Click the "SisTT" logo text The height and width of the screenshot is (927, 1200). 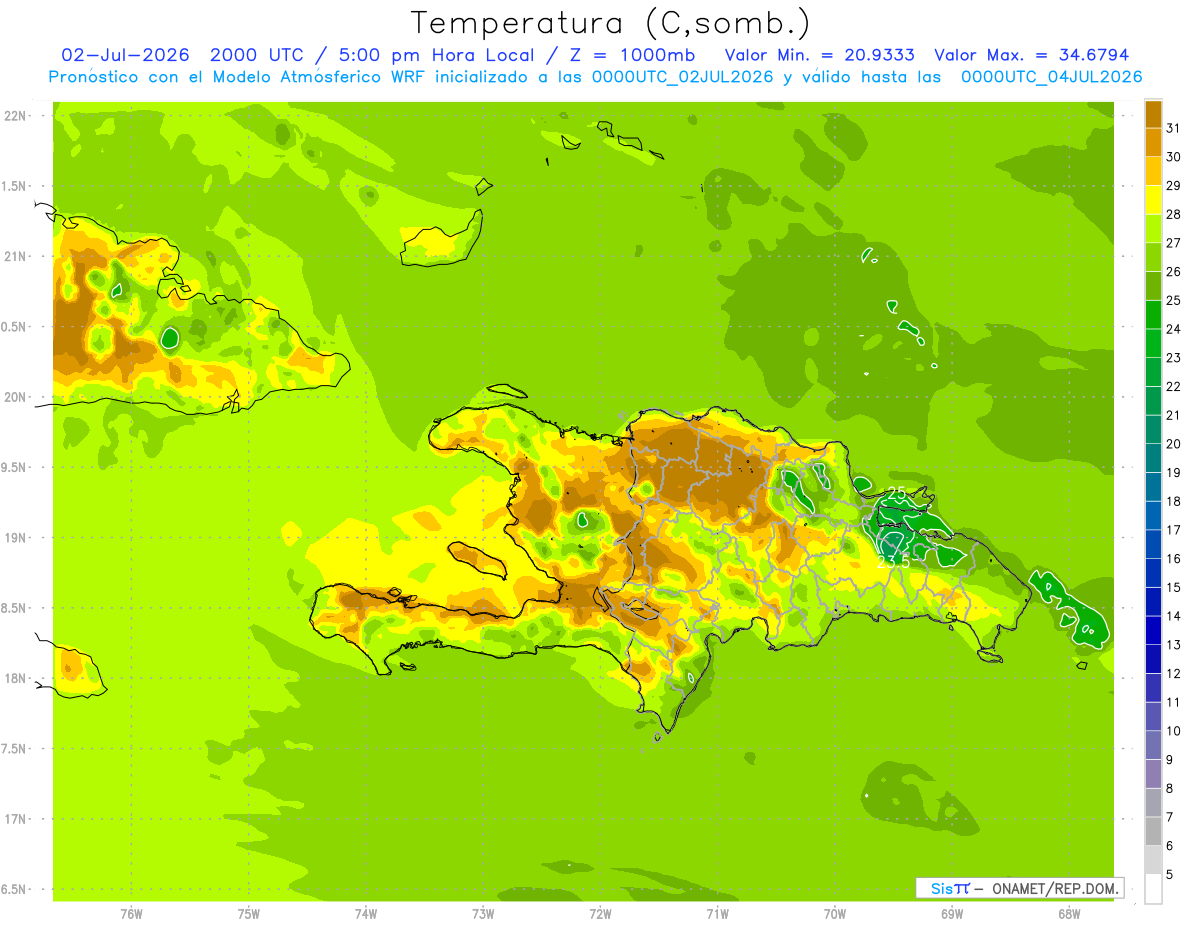[949, 888]
